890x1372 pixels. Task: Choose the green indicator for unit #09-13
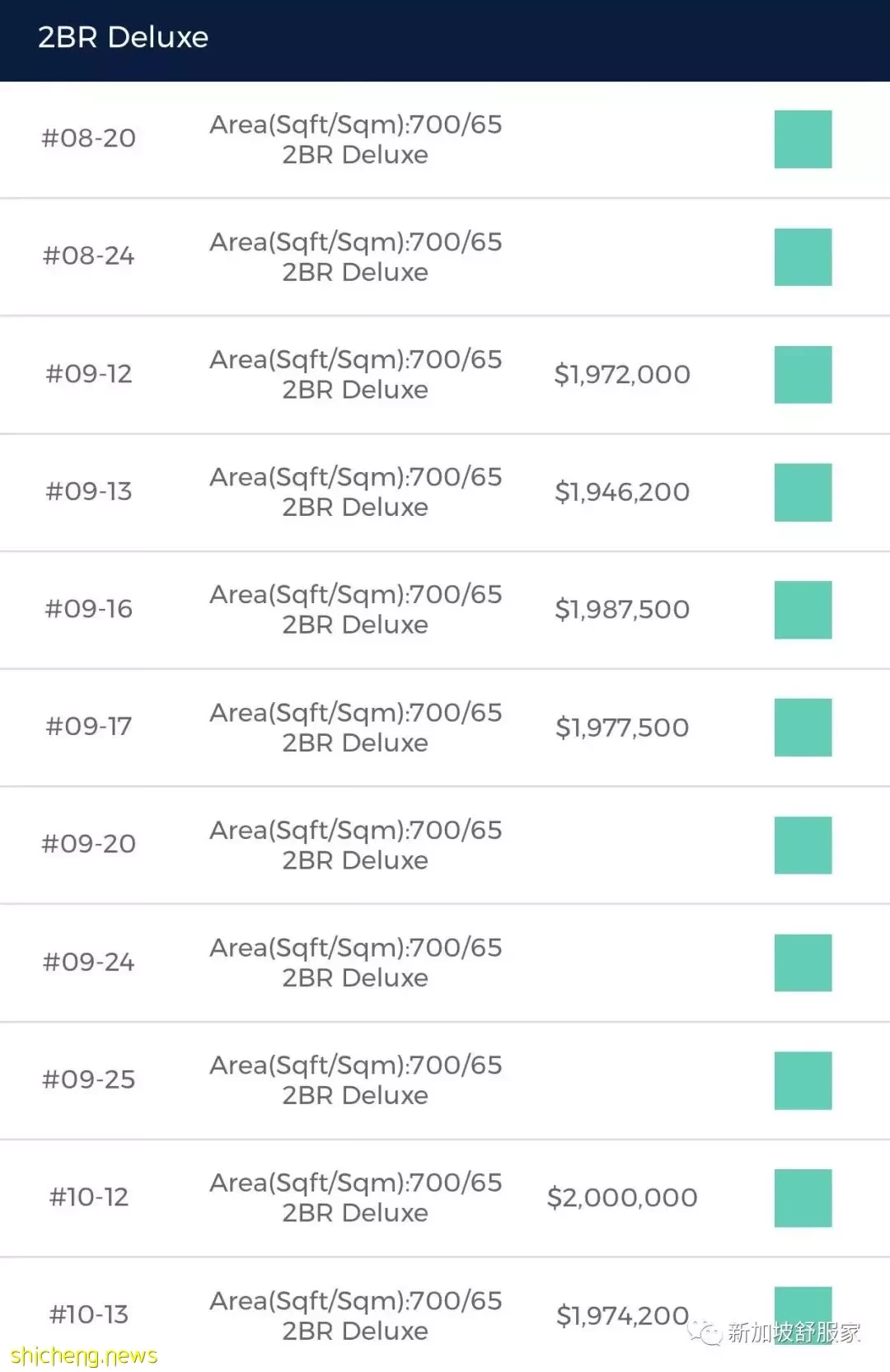pos(803,493)
